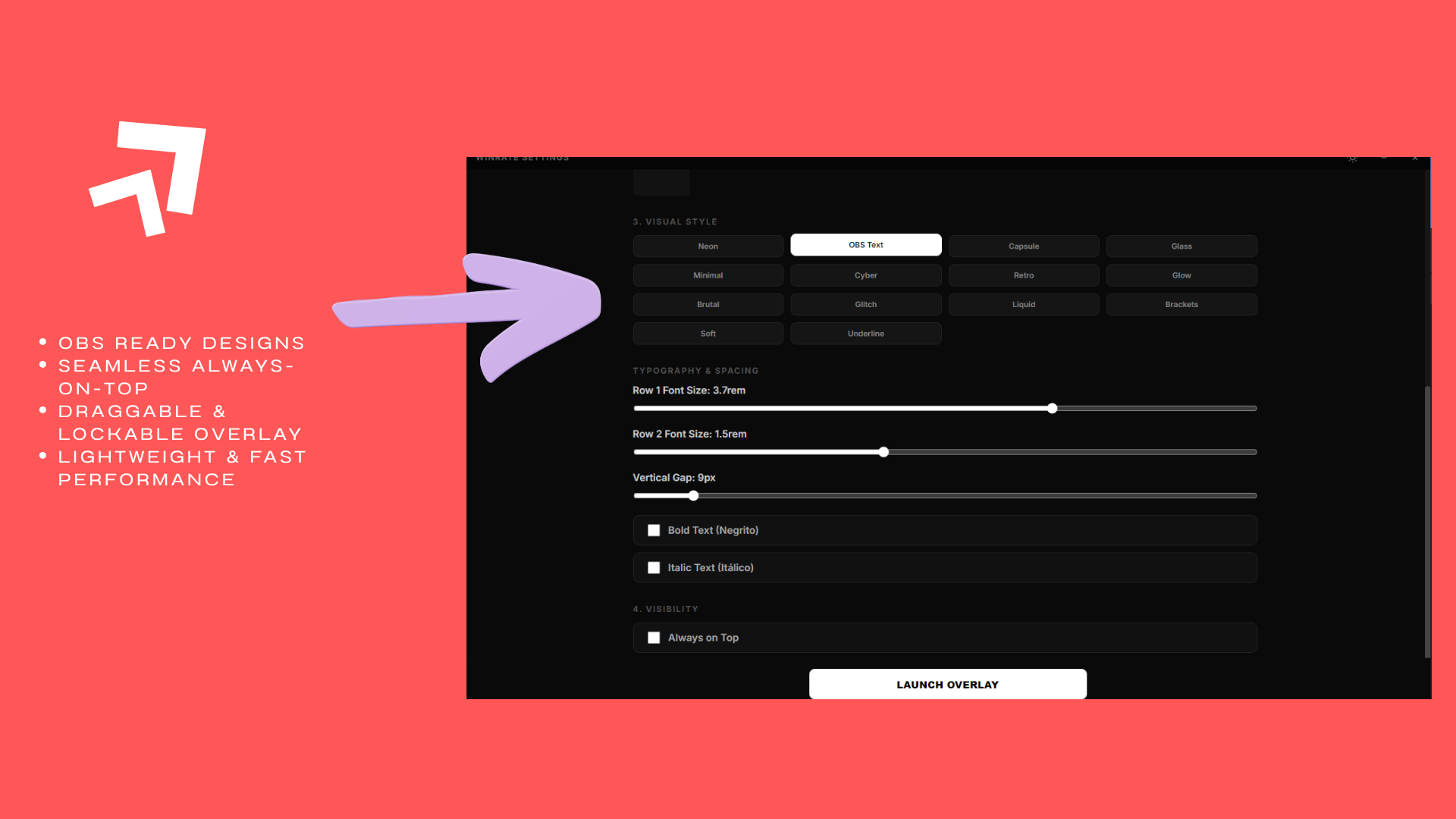This screenshot has width=1456, height=819.
Task: Click the settings window vertical scrollbar
Action: [x=1427, y=522]
